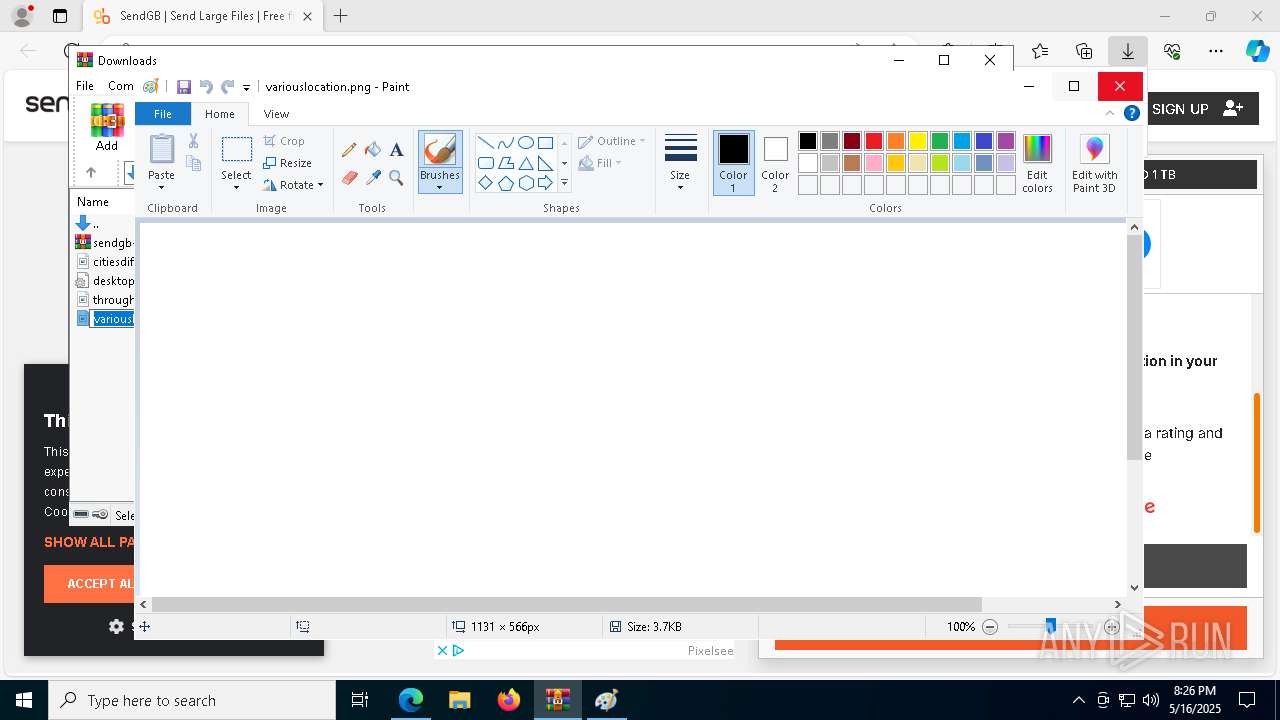Select the Color picker eyedropper tool
Image resolution: width=1280 pixels, height=720 pixels.
(x=373, y=178)
